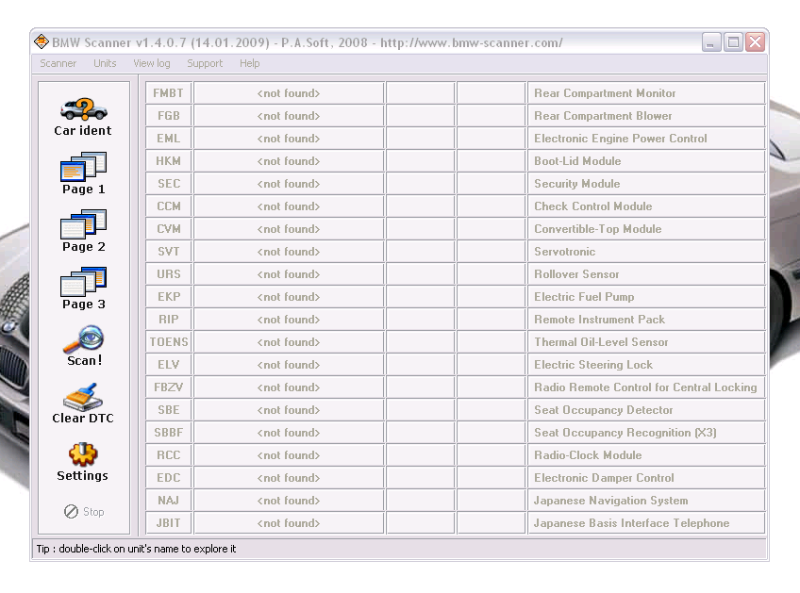Select the SEC unit name
Viewport: 800px width, 593px height.
click(x=168, y=184)
